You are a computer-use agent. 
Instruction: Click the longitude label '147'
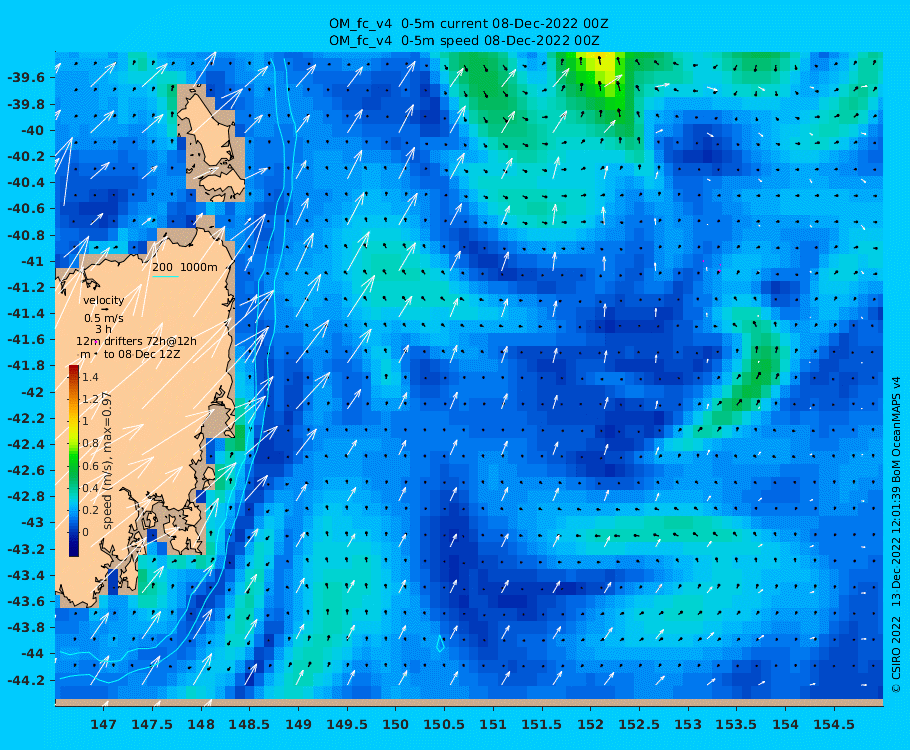[x=103, y=724]
